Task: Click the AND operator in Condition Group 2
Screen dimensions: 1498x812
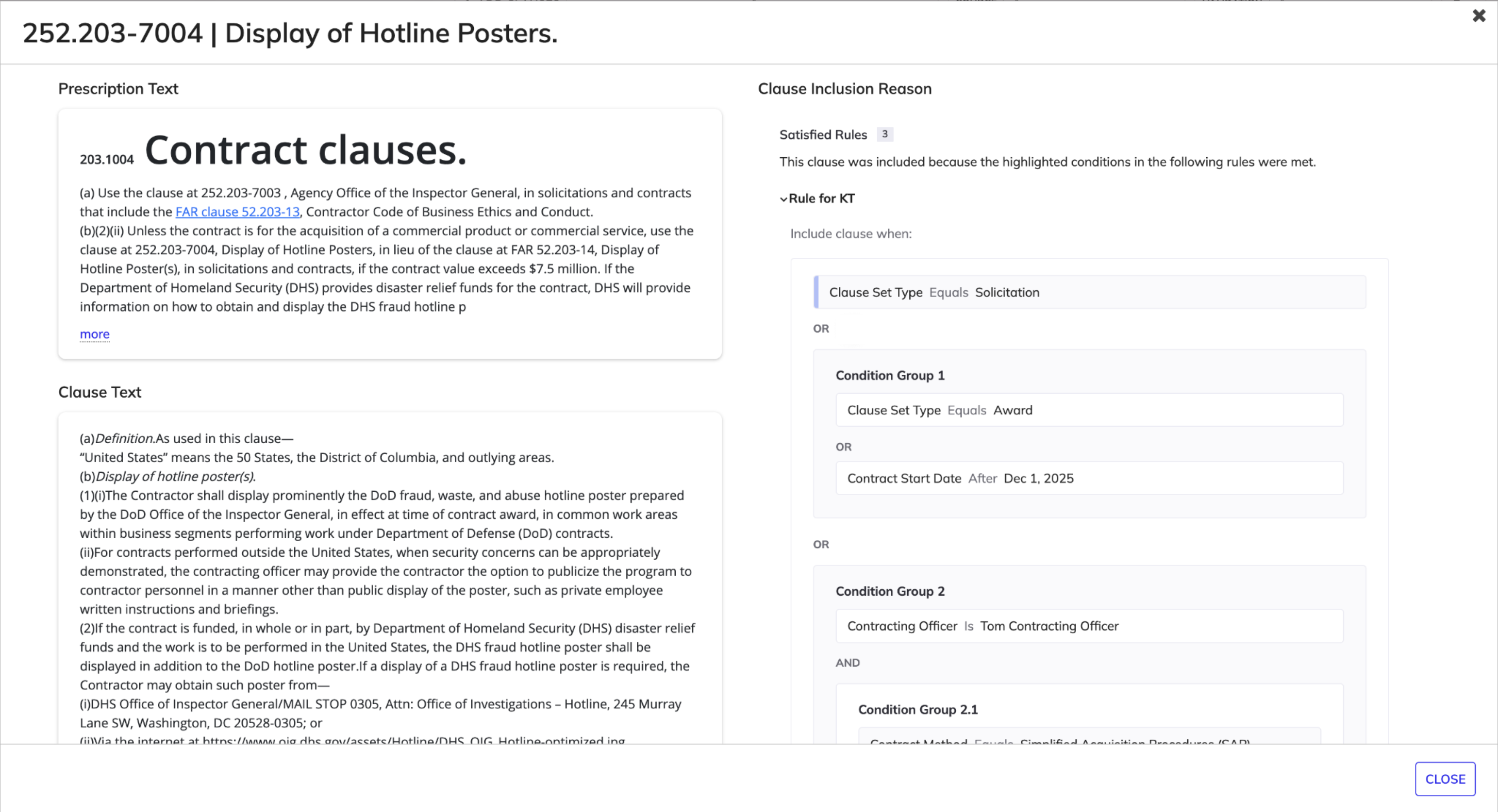Action: click(847, 663)
